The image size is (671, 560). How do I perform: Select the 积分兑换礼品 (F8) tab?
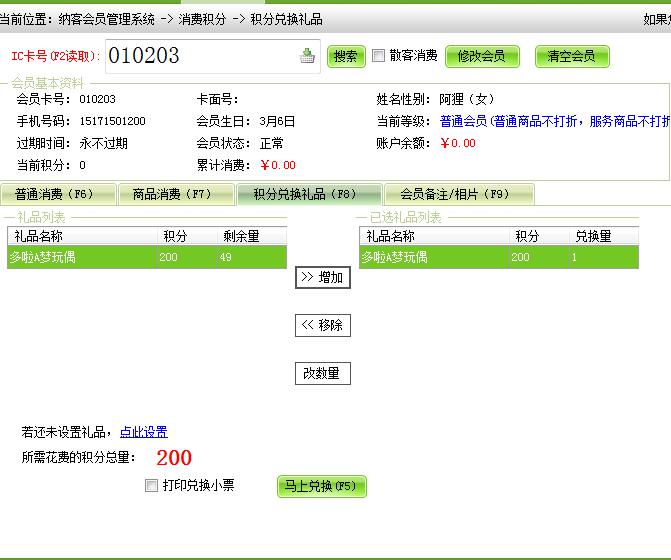tap(308, 194)
